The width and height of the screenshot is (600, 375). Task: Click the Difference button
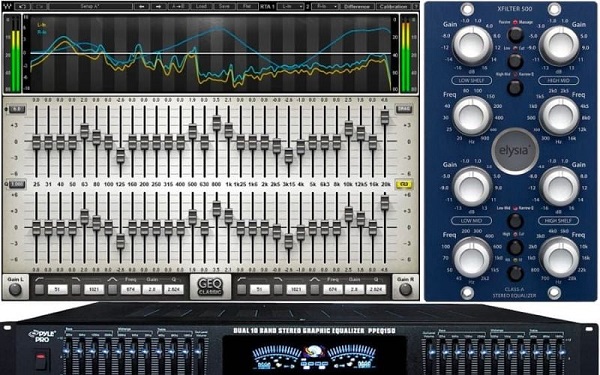click(x=357, y=7)
